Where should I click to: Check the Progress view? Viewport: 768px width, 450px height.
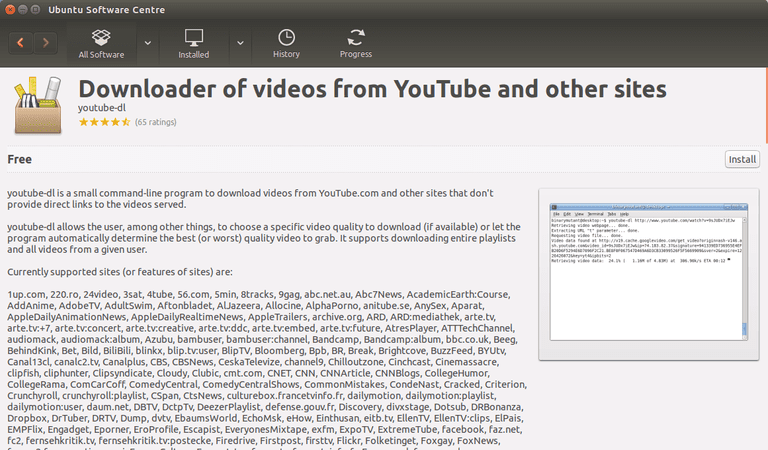tap(355, 43)
